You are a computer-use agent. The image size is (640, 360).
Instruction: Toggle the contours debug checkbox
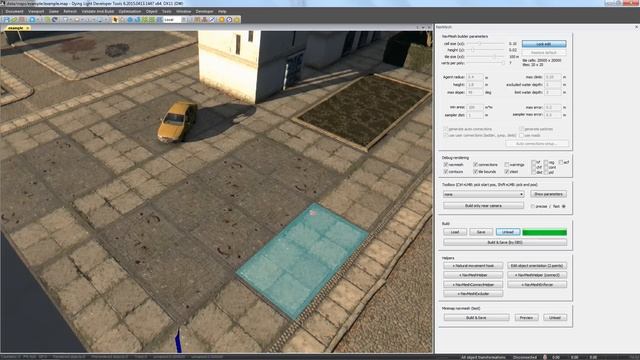coord(446,171)
